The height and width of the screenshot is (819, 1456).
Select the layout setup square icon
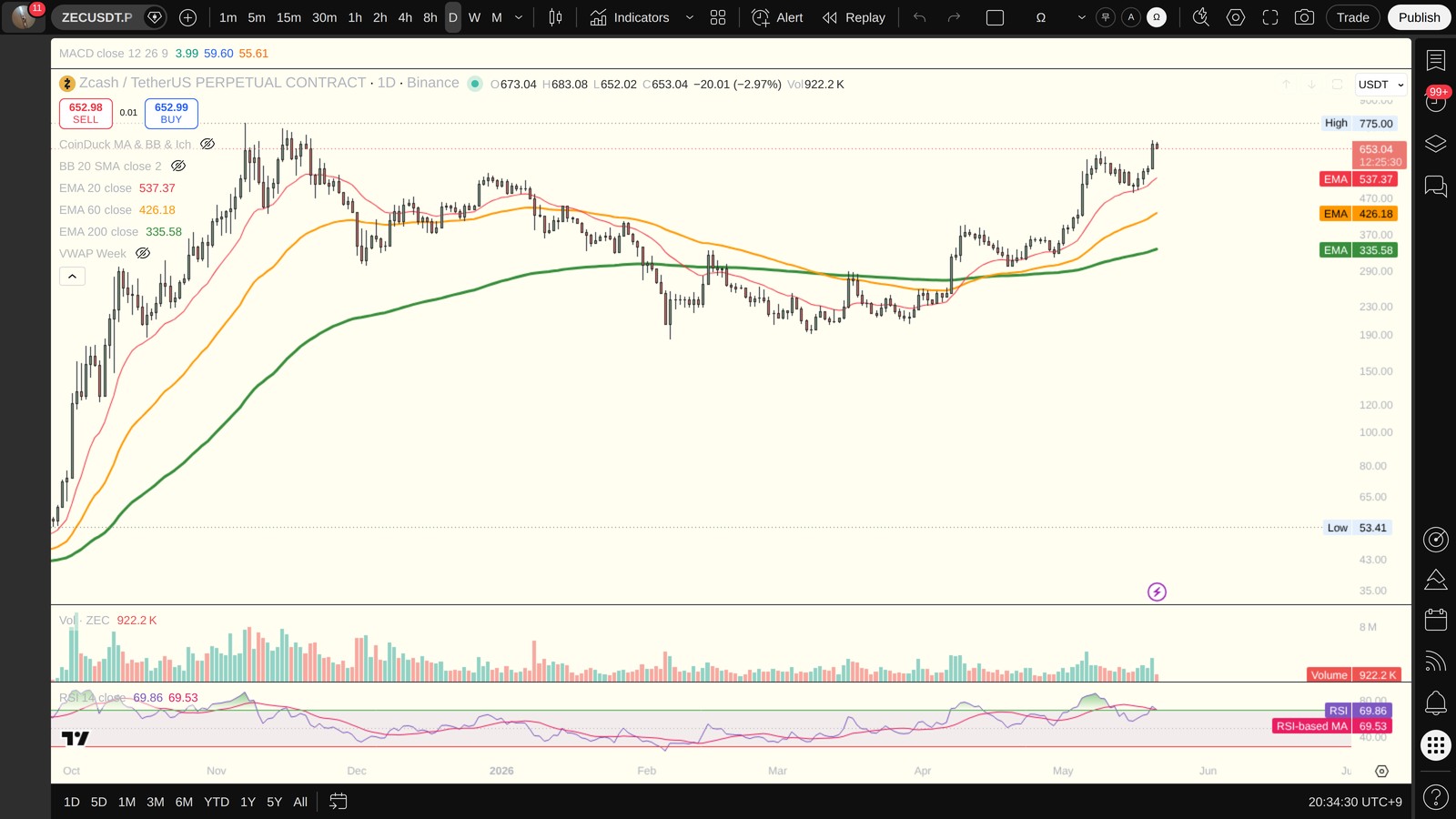(x=995, y=17)
